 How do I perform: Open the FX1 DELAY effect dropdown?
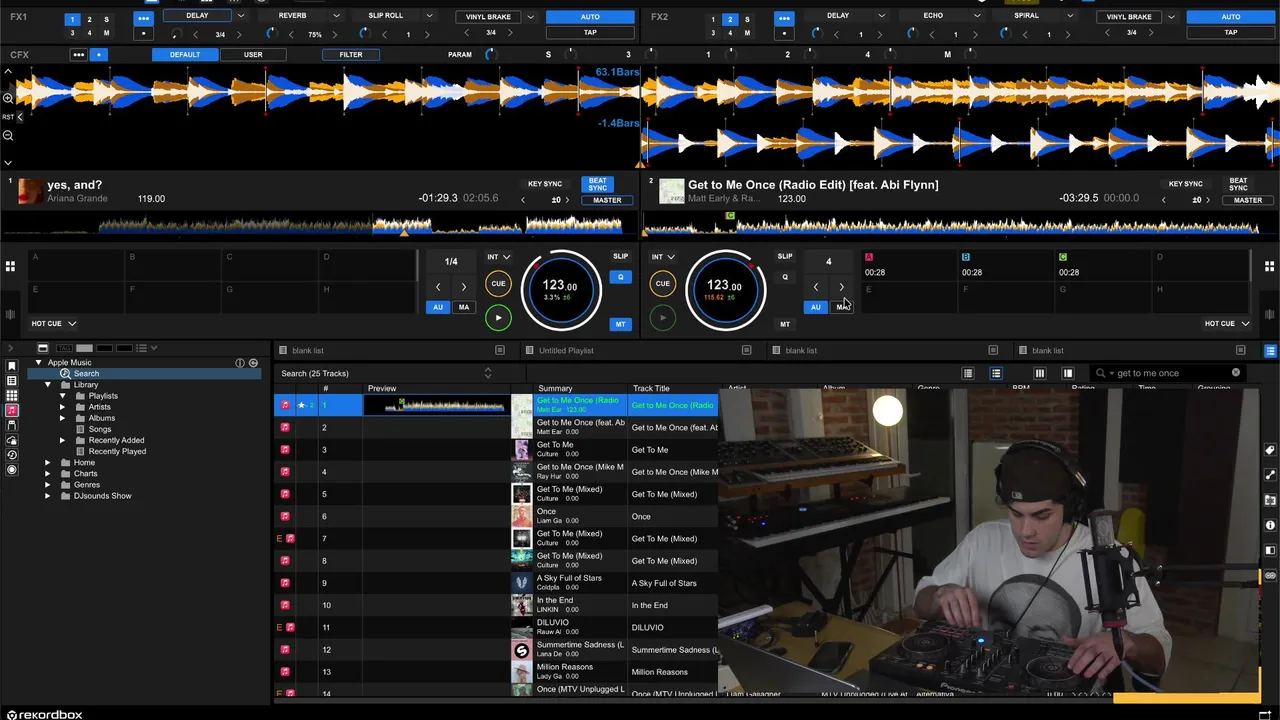240,16
